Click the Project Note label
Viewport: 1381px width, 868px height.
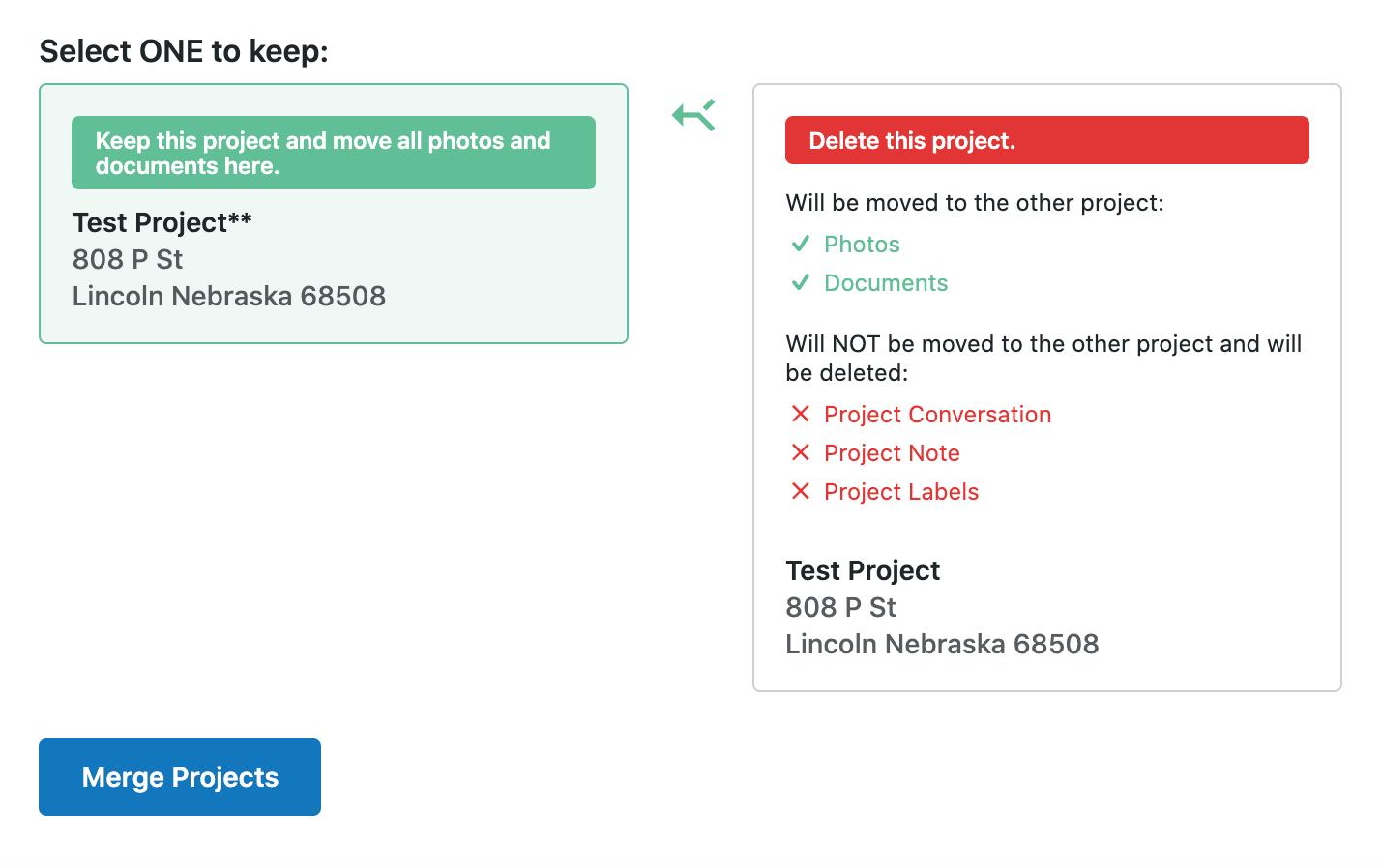pos(892,453)
